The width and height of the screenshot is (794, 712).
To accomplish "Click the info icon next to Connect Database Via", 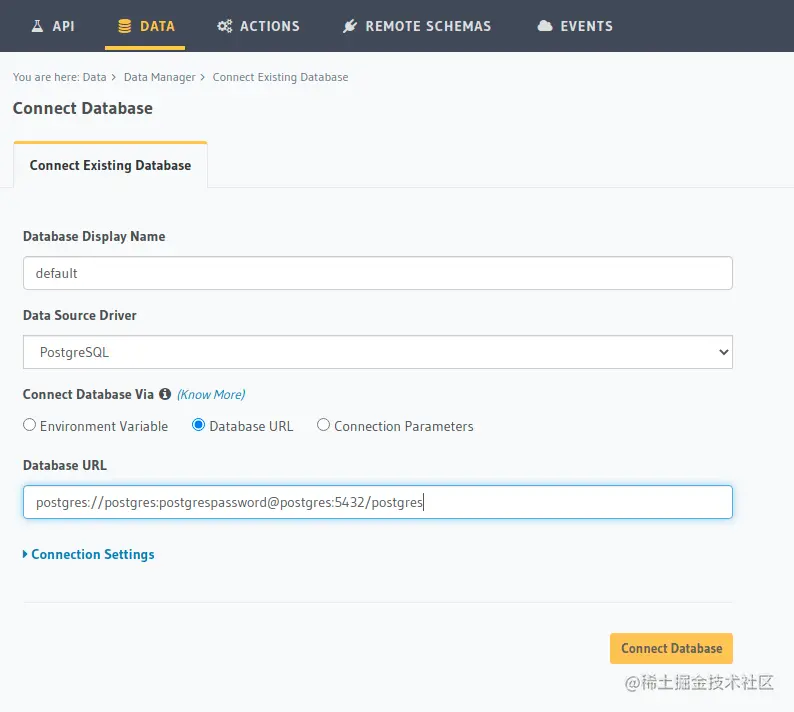I will (165, 394).
